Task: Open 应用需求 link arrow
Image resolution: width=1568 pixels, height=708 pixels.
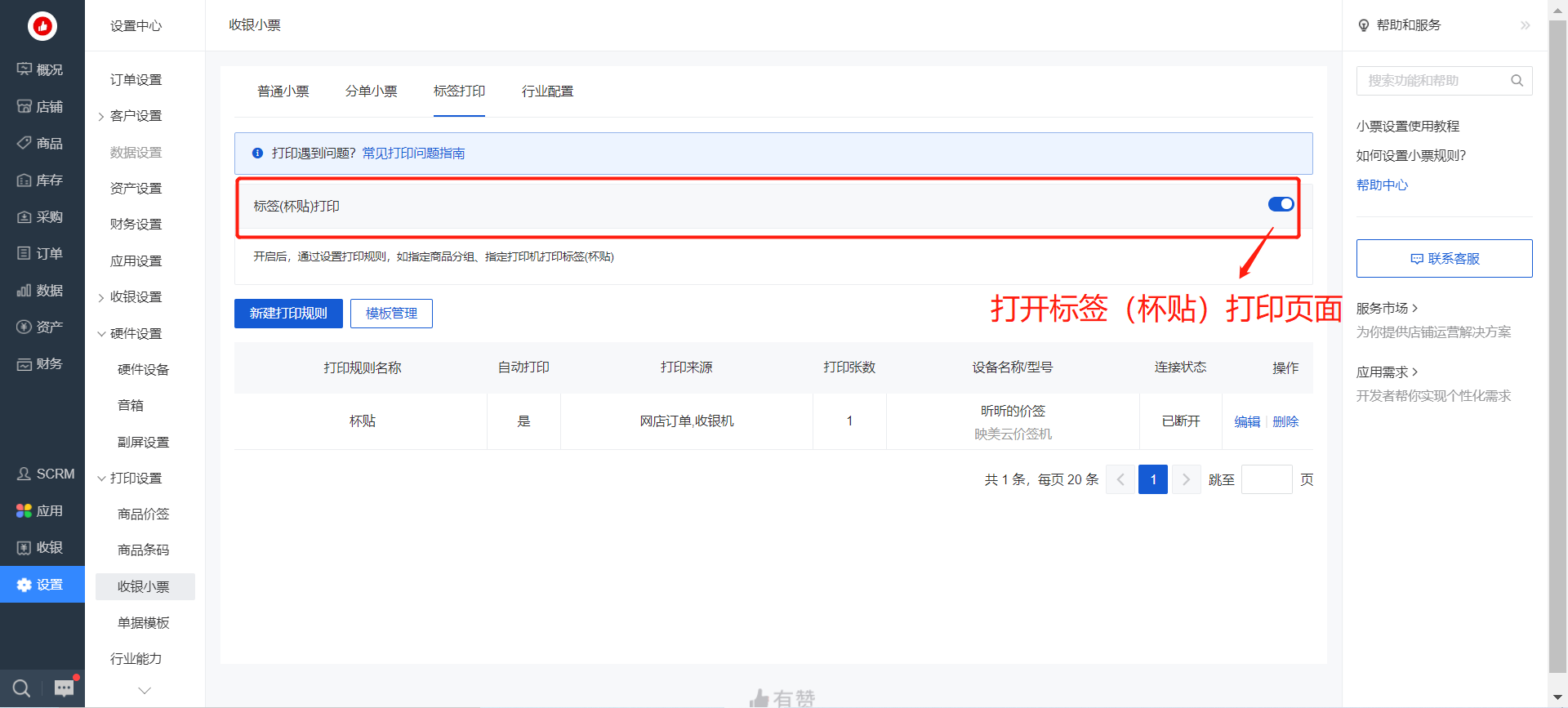Action: pyautogui.click(x=1414, y=372)
